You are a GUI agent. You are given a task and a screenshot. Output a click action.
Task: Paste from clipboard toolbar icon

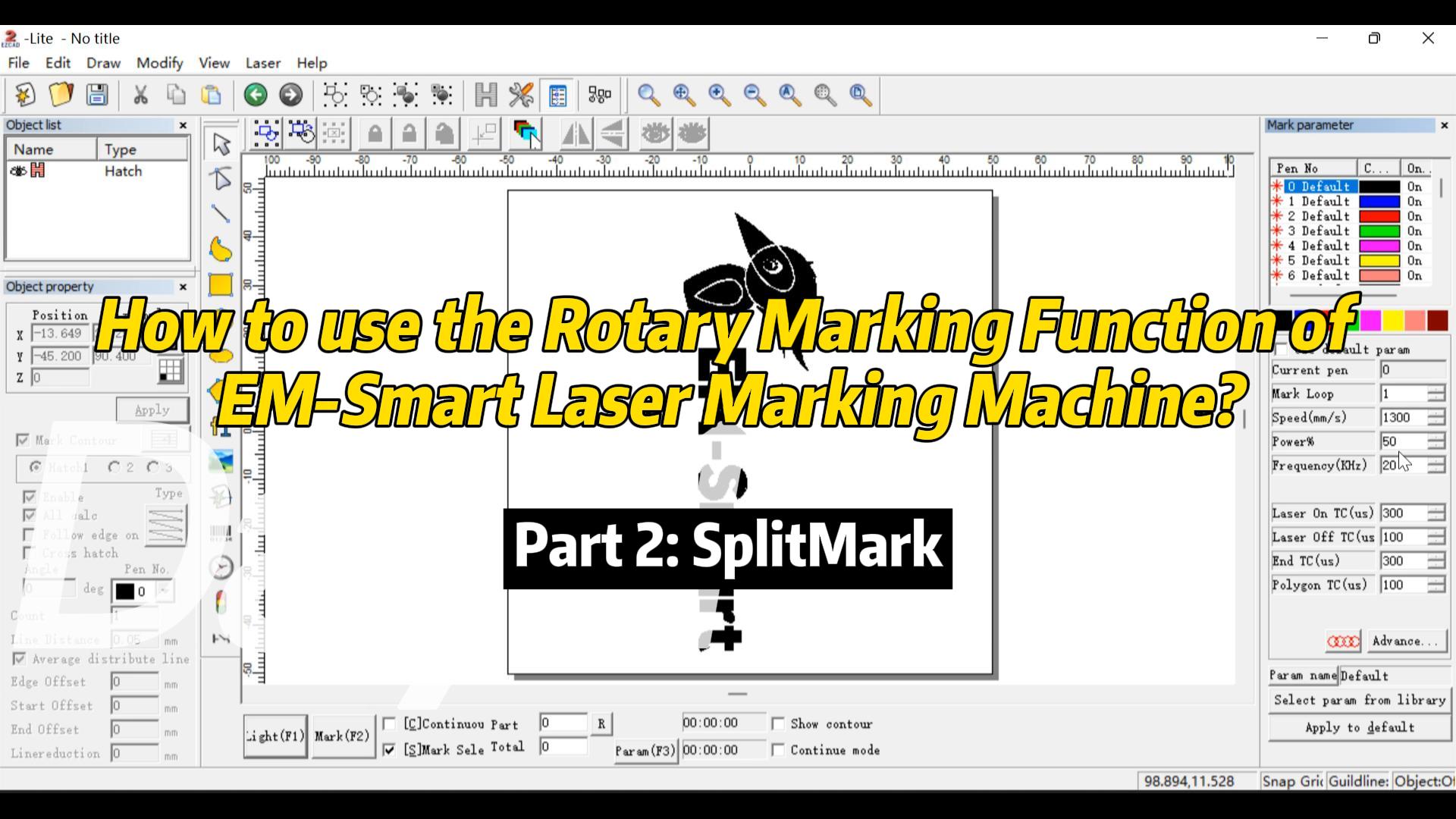point(212,95)
